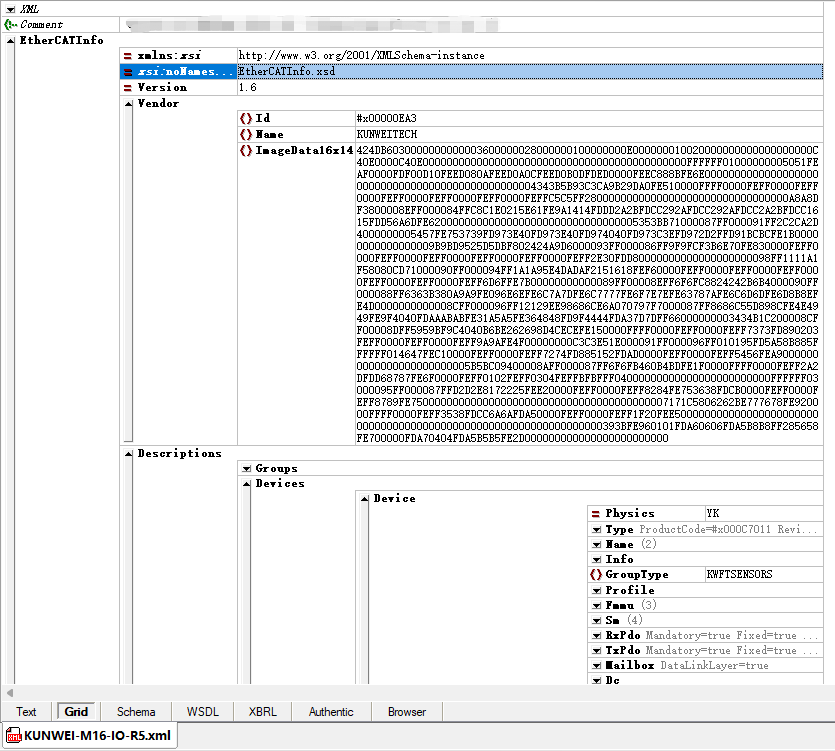Viewport: 835px width, 751px height.
Task: Select the EtherCATInfo.xsd value cell
Action: (x=530, y=71)
